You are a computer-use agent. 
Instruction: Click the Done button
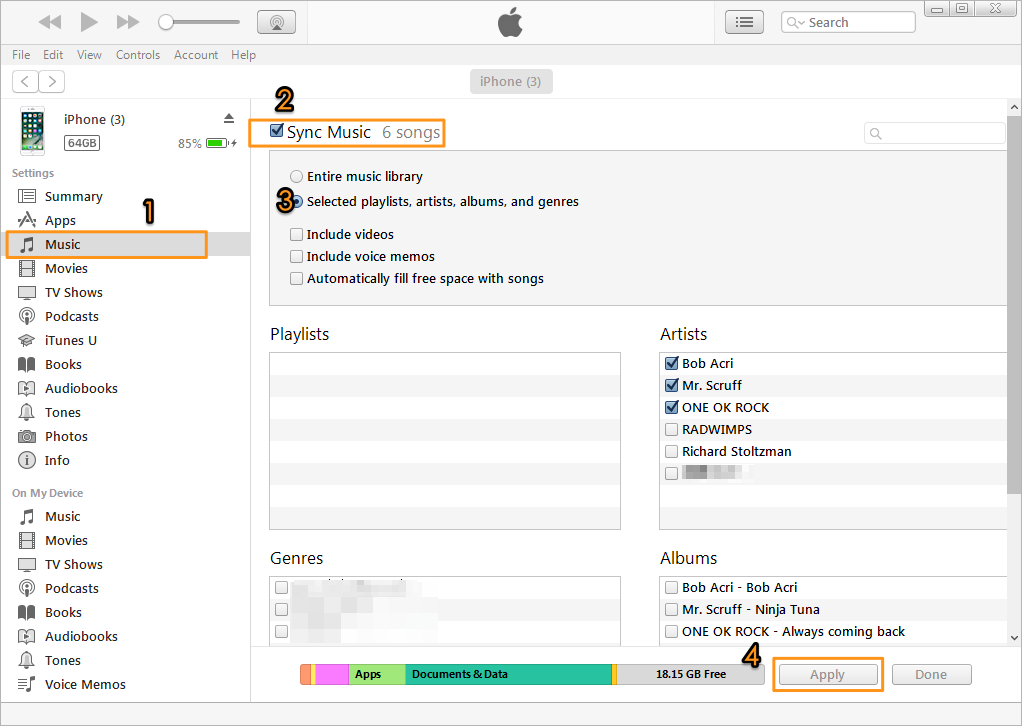[x=931, y=675]
